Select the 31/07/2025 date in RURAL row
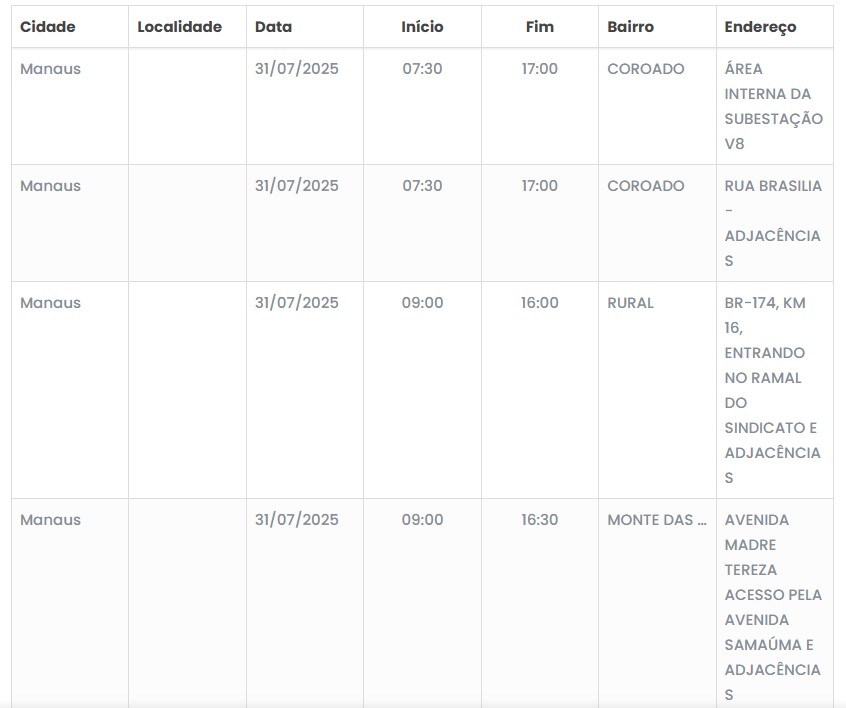The image size is (846, 708). coord(296,303)
